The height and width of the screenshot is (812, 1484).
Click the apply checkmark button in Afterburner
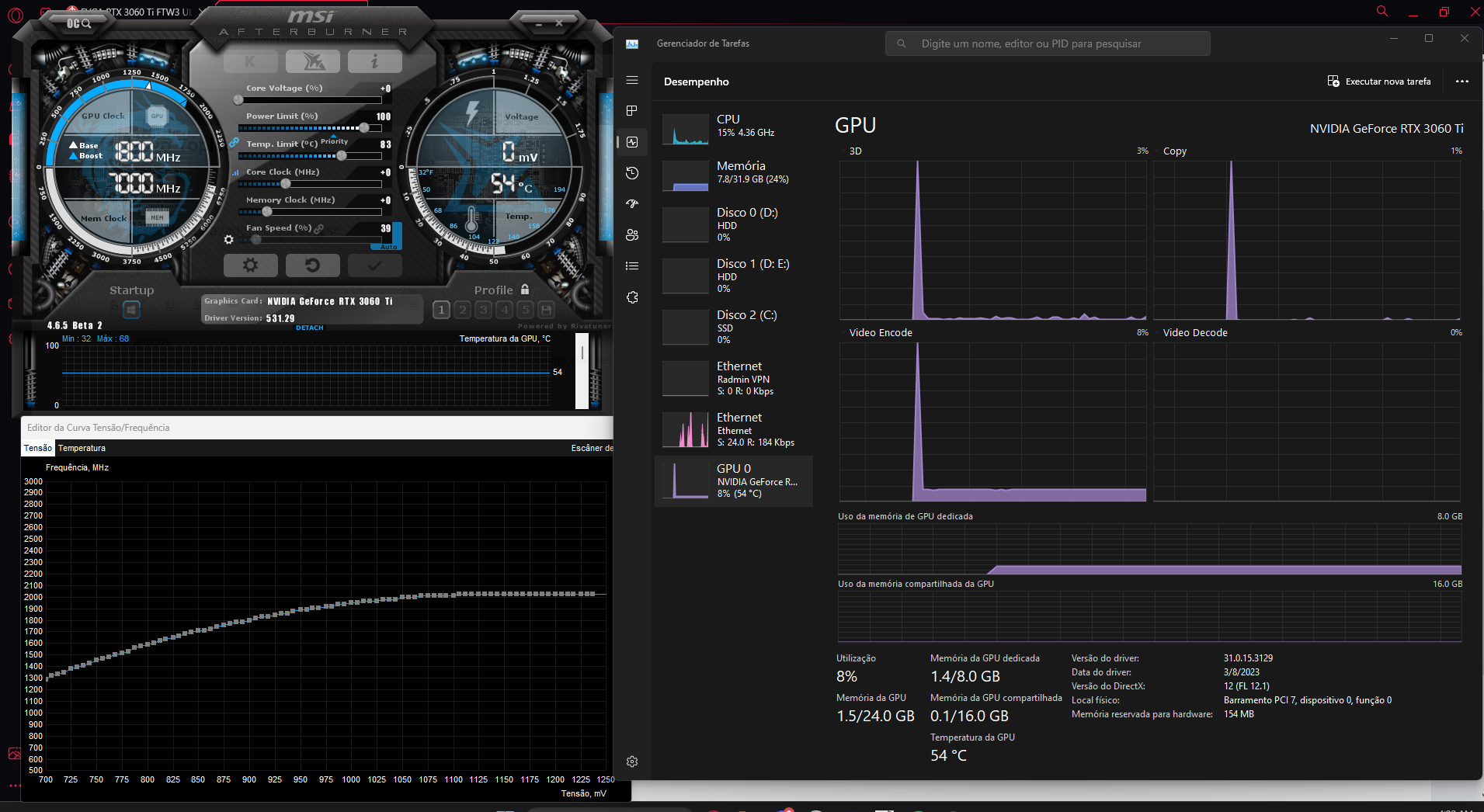click(374, 265)
